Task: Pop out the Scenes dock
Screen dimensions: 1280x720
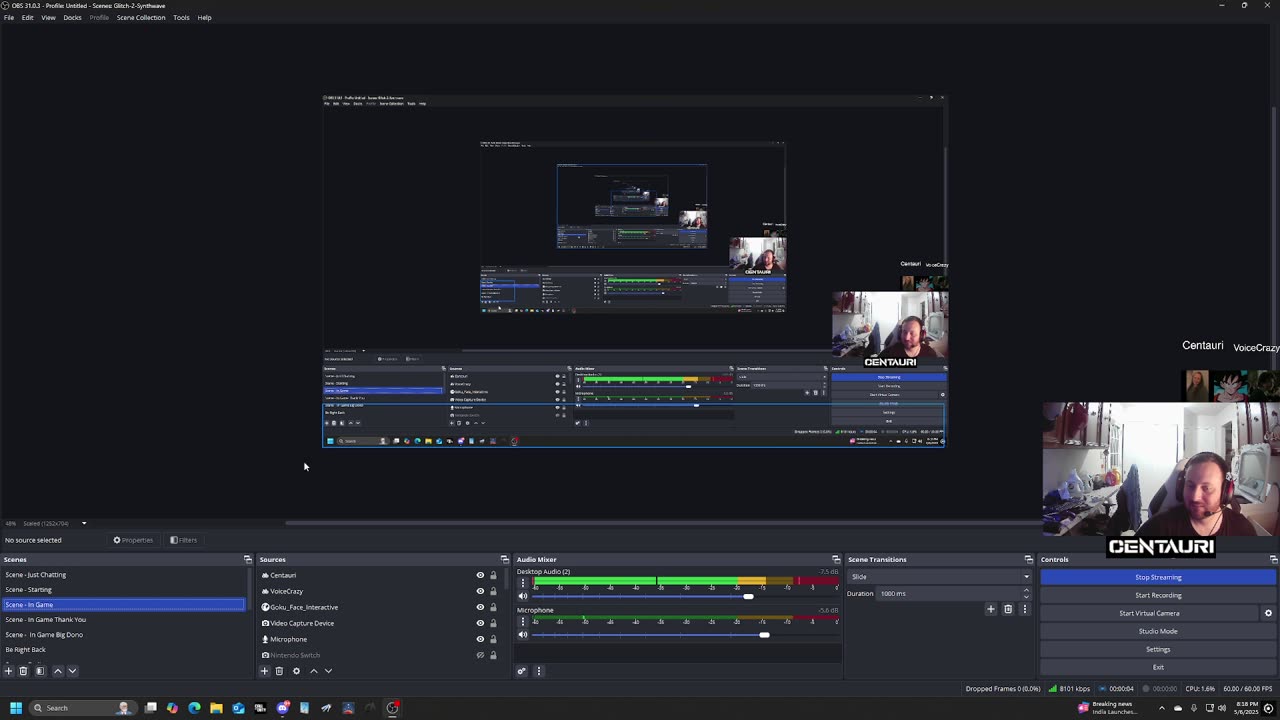Action: click(x=248, y=559)
